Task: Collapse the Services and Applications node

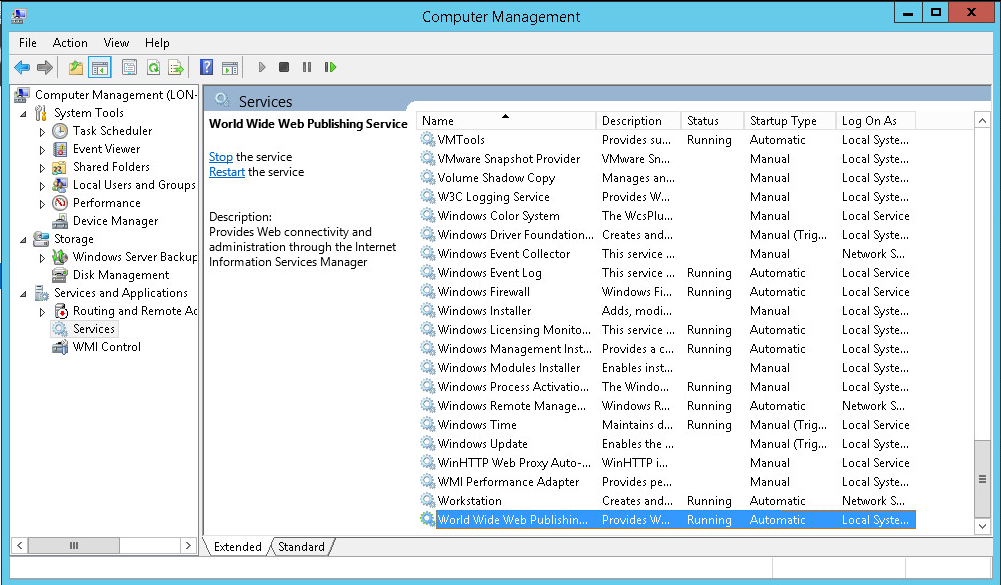Action: (x=23, y=294)
